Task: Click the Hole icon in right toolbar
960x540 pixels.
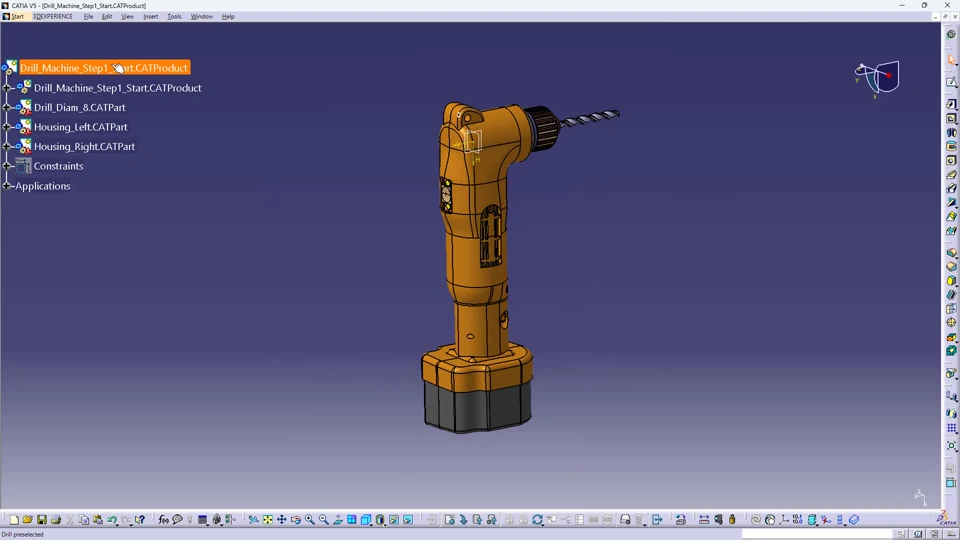Action: click(x=951, y=160)
